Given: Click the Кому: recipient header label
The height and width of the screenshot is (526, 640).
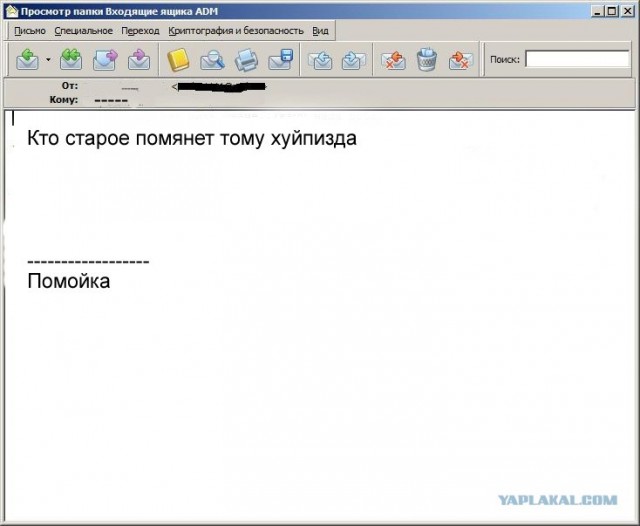Looking at the screenshot, I should (x=64, y=100).
